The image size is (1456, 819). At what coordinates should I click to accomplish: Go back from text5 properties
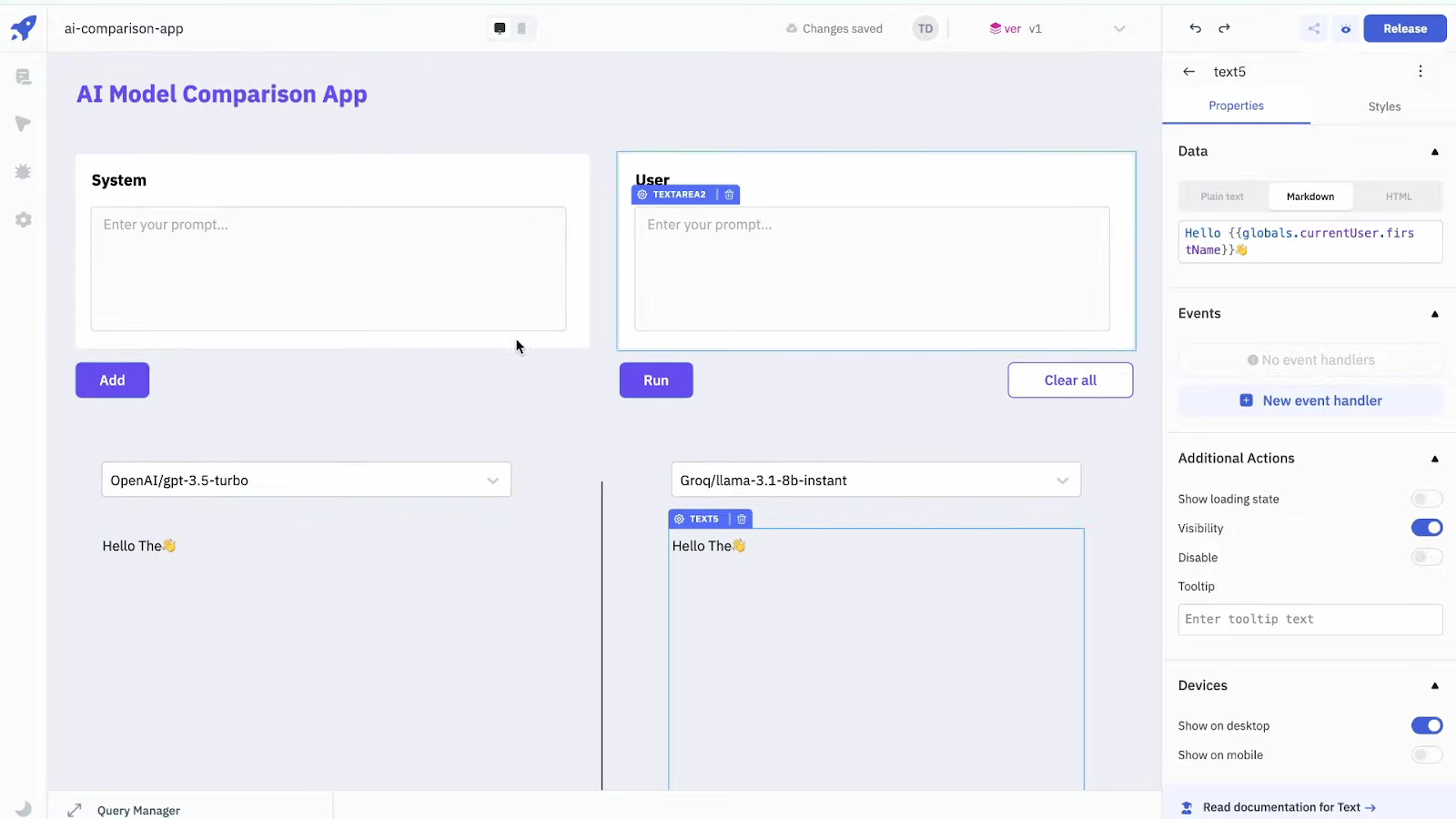[1188, 71]
